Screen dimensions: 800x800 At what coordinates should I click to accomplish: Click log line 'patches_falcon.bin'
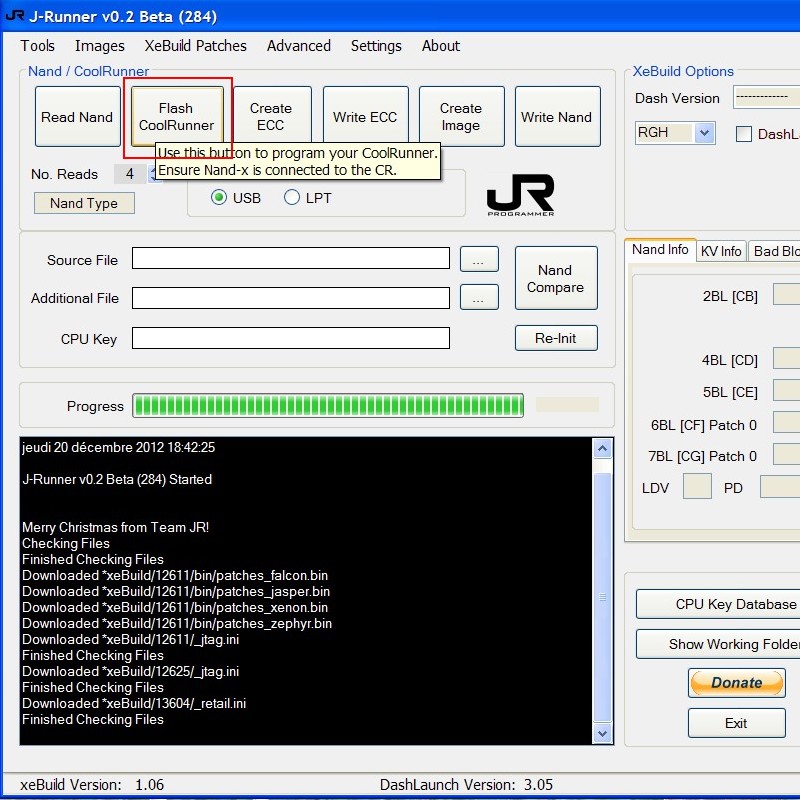pyautogui.click(x=175, y=576)
